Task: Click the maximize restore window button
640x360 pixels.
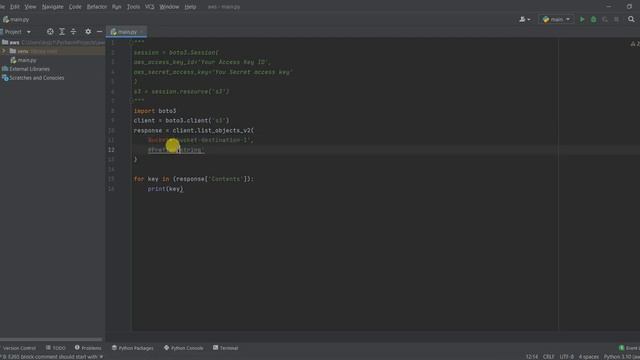Action: click(x=629, y=7)
